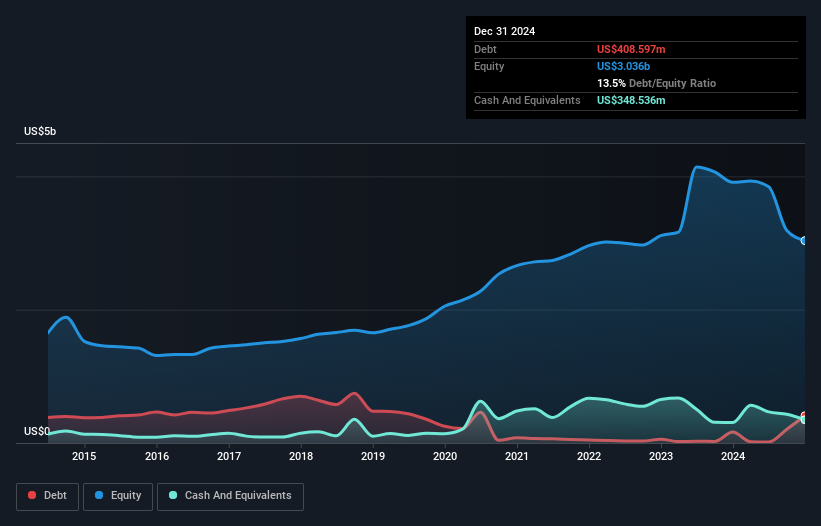Click the 13.5% Debt/Equity Ratio text

coord(656,83)
